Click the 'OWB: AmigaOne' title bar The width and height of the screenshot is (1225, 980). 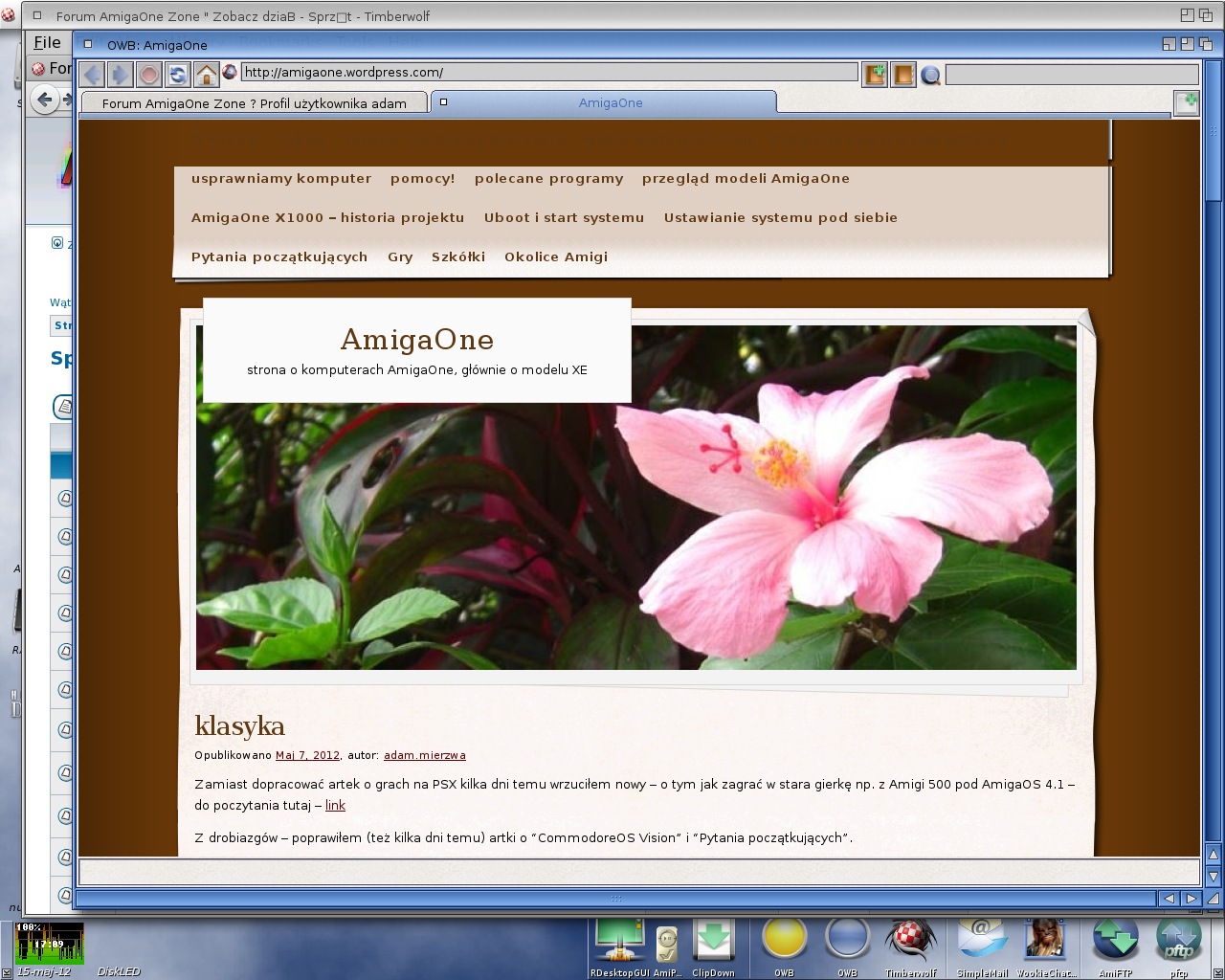[x=157, y=45]
